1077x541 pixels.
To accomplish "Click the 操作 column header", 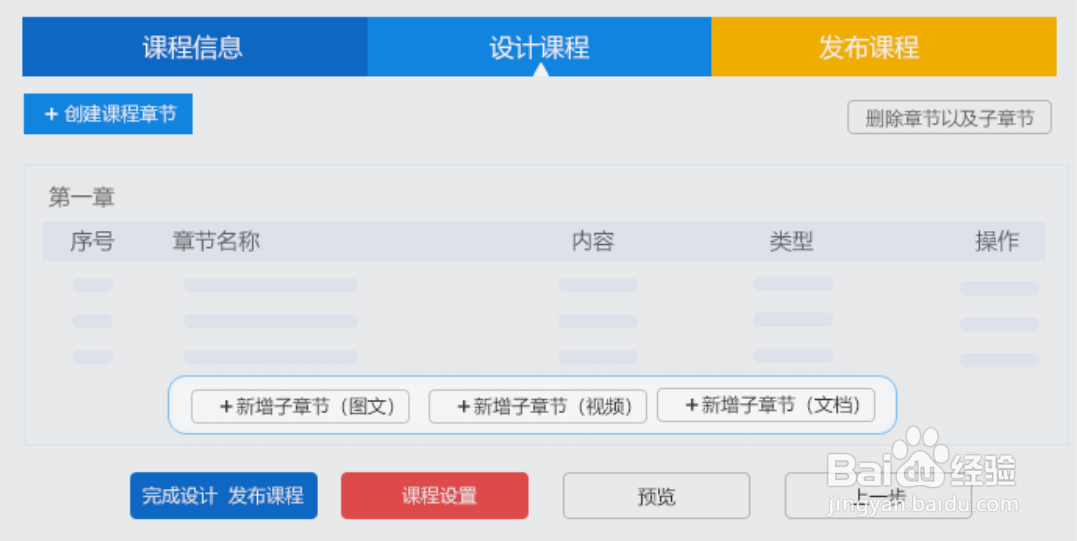I will [997, 242].
